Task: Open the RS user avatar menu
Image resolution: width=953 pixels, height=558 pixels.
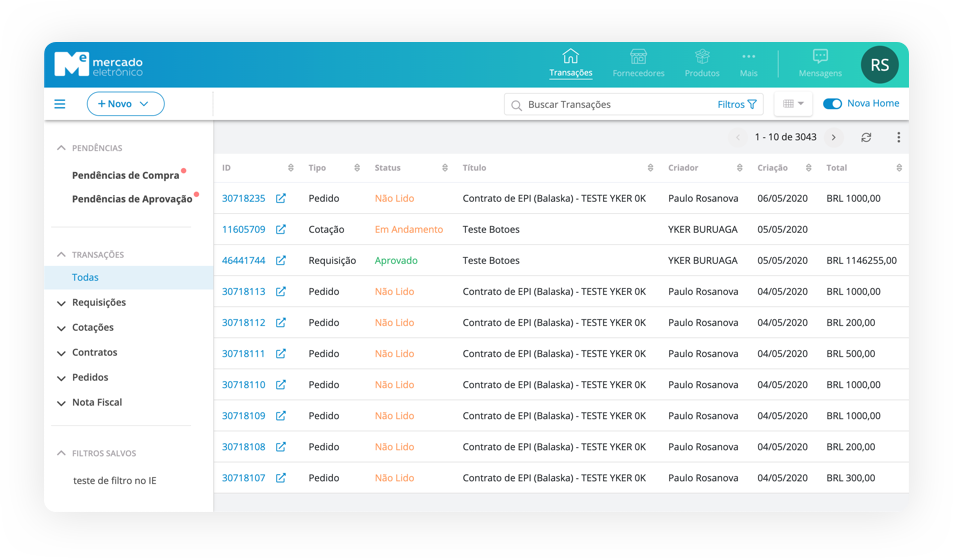Action: click(879, 64)
